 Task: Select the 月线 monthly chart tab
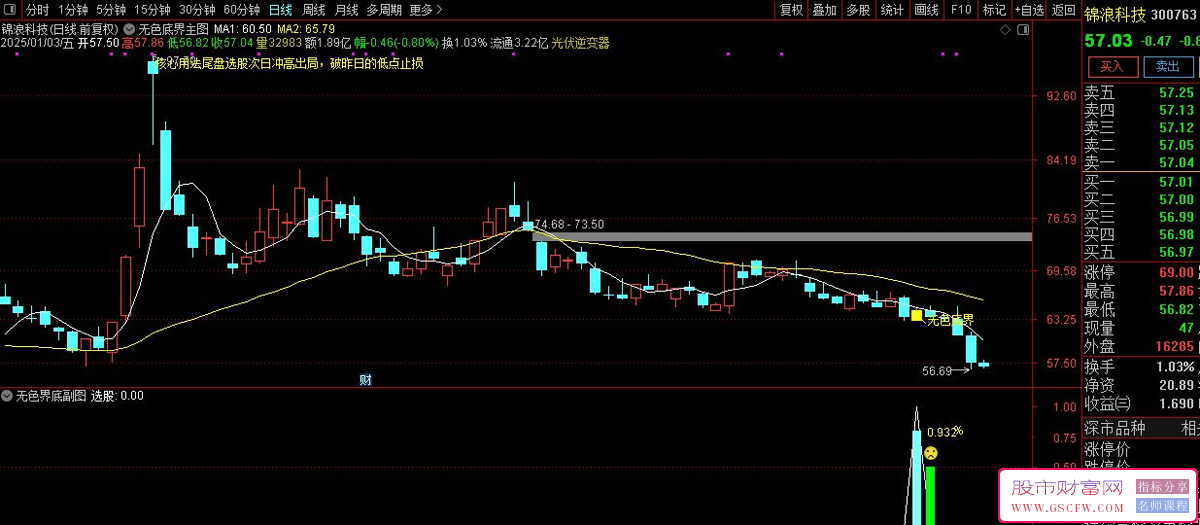pyautogui.click(x=346, y=10)
